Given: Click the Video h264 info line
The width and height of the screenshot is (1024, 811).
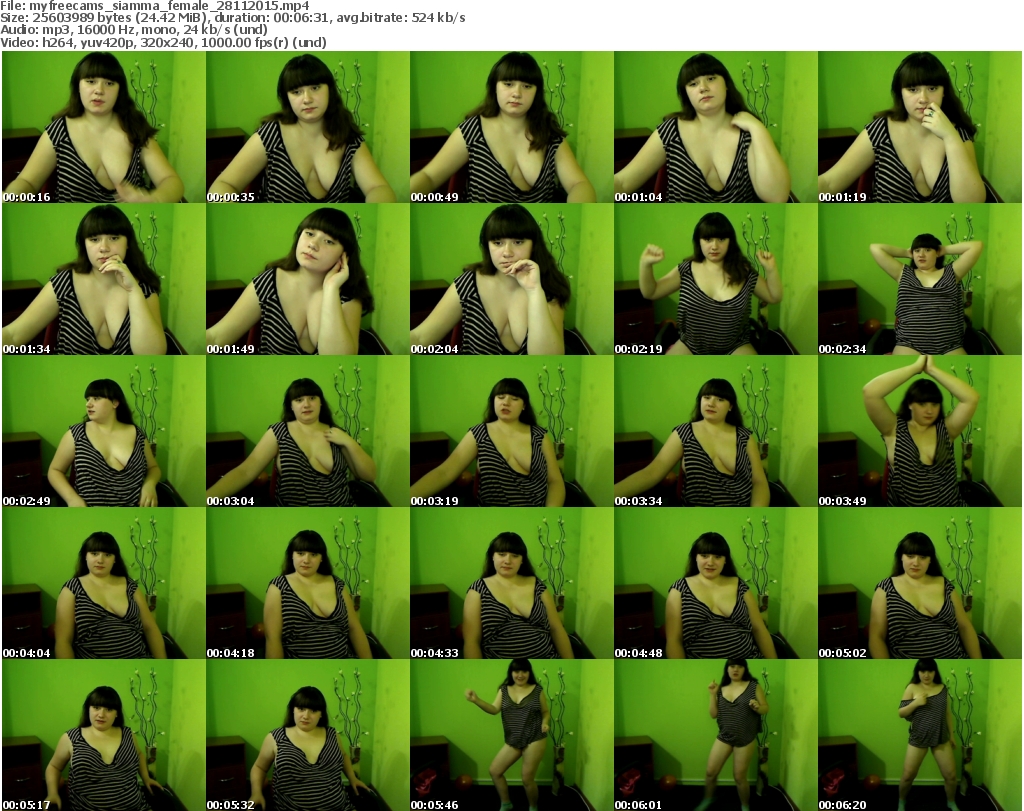Looking at the screenshot, I should pyautogui.click(x=163, y=42).
